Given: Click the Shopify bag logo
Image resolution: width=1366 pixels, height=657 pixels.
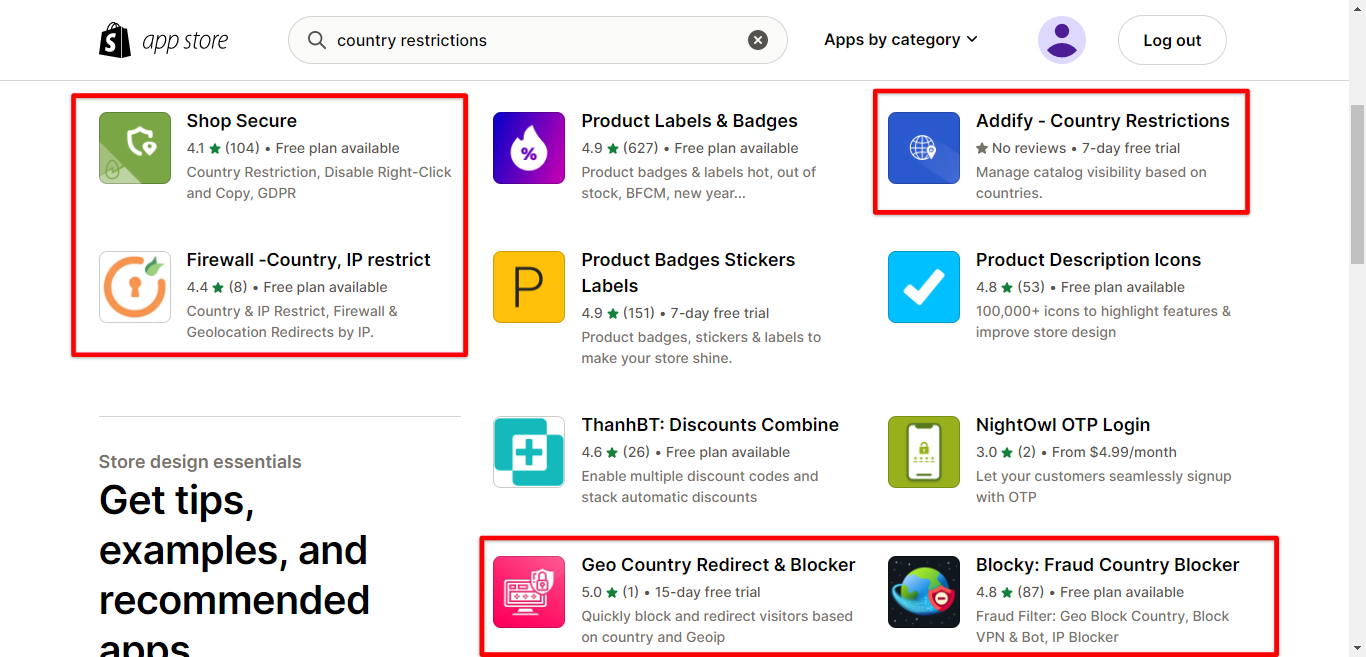Looking at the screenshot, I should [115, 39].
